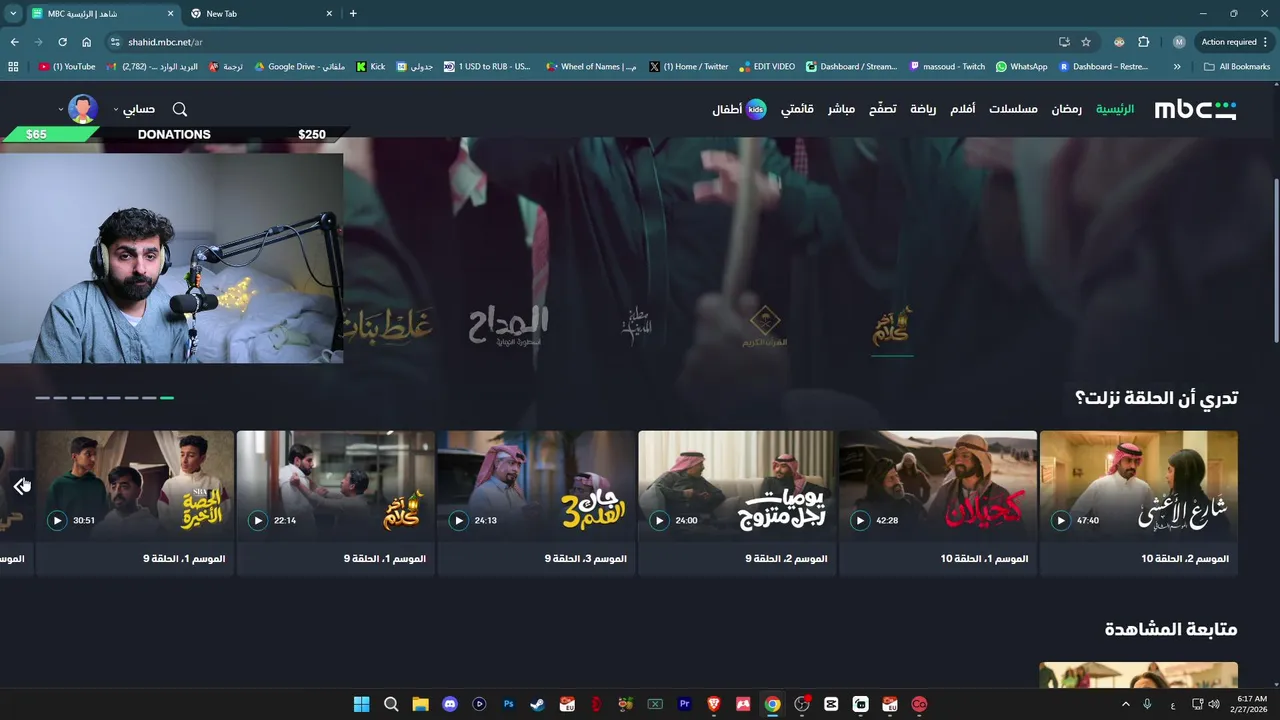Image resolution: width=1280 pixels, height=720 pixels.
Task: Switch to the kids أطفال section
Action: pos(739,109)
